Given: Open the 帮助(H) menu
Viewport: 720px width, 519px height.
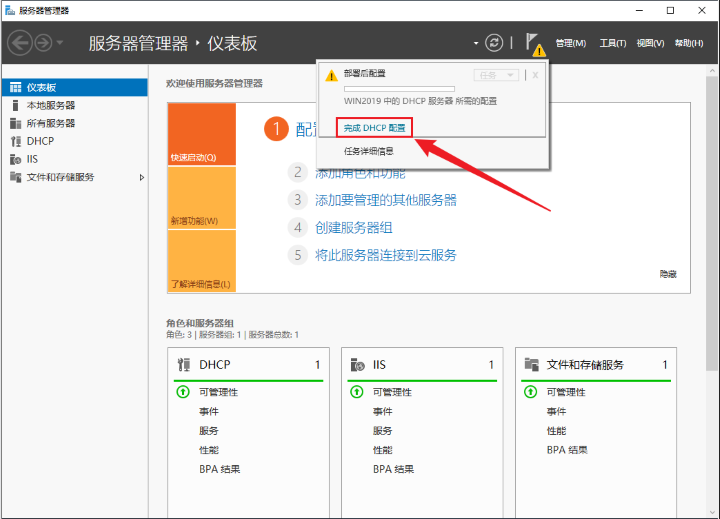Looking at the screenshot, I should (x=689, y=43).
